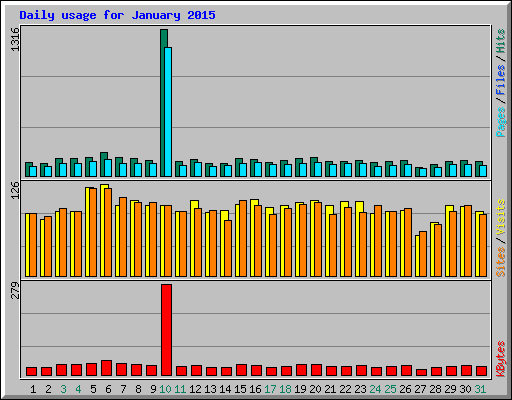Click the 'Sites' legend label
The height and width of the screenshot is (400, 512).
(500, 262)
